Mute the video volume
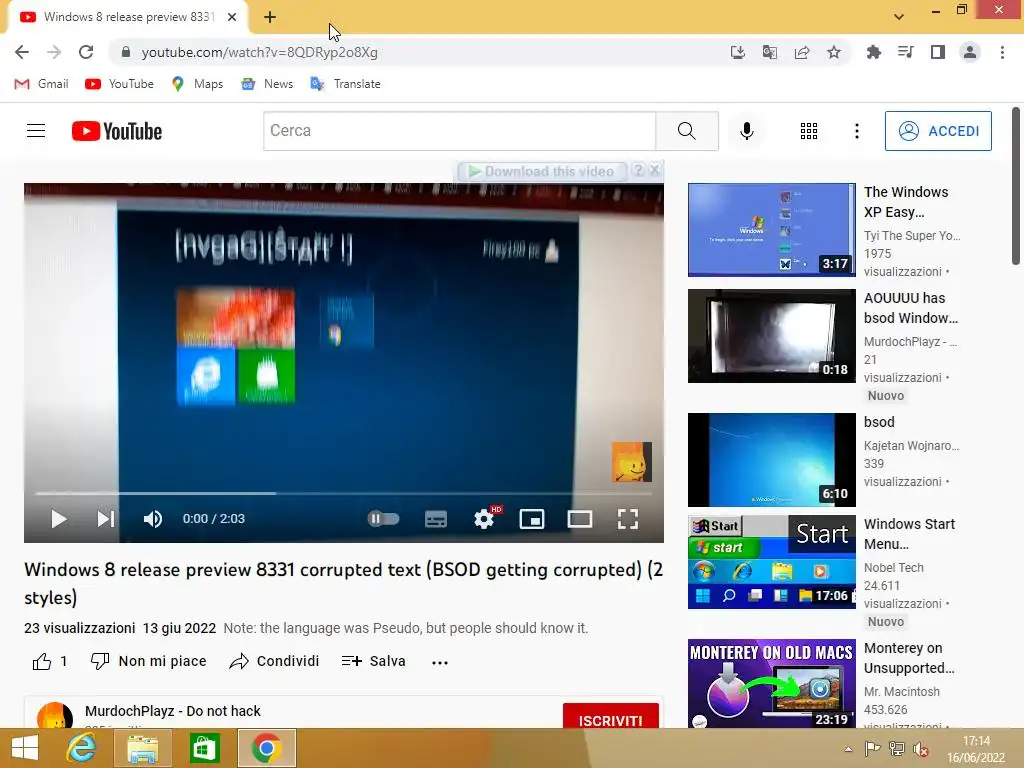 [x=153, y=519]
